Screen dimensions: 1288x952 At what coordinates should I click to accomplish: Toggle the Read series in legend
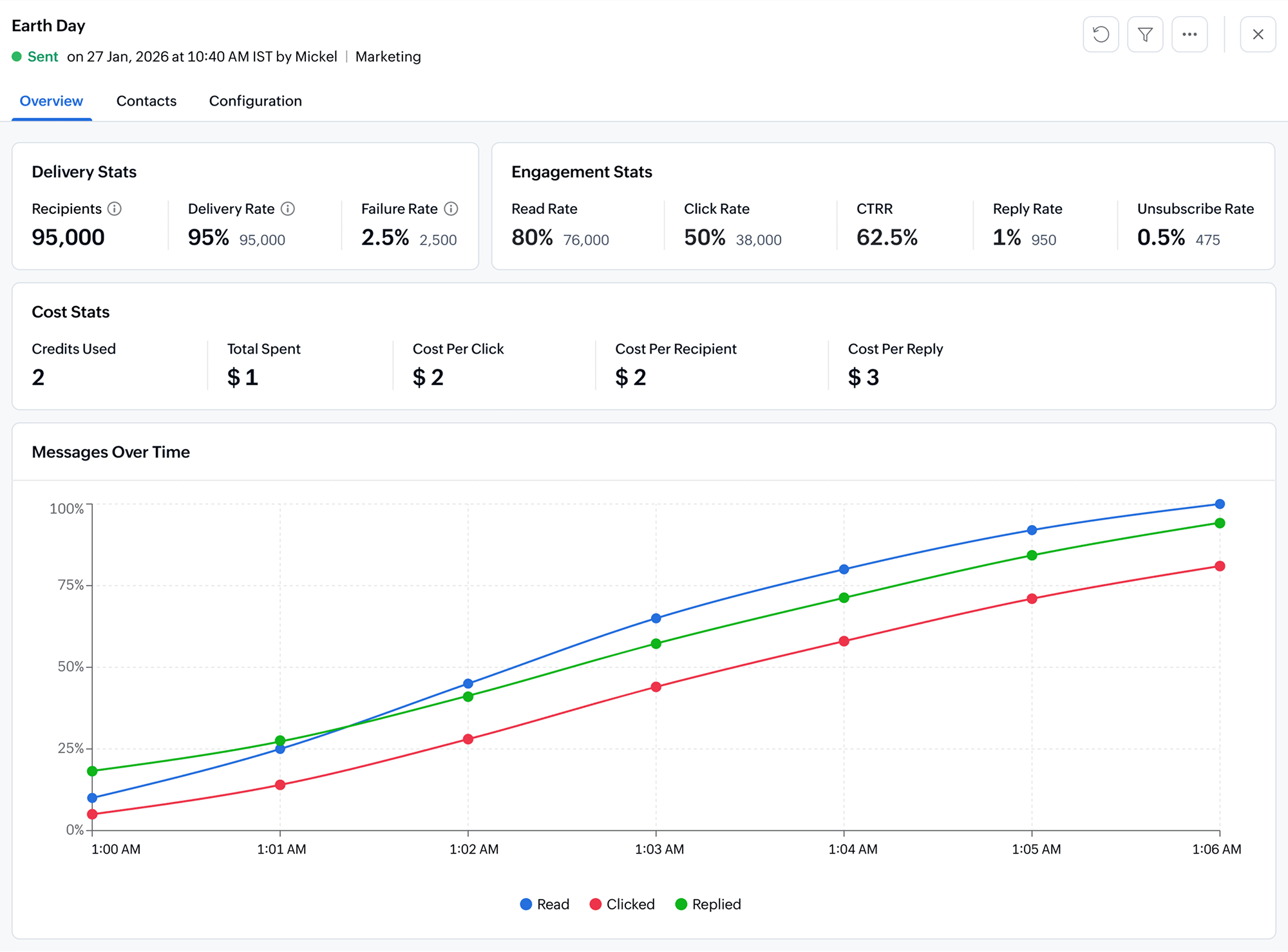pyautogui.click(x=545, y=904)
